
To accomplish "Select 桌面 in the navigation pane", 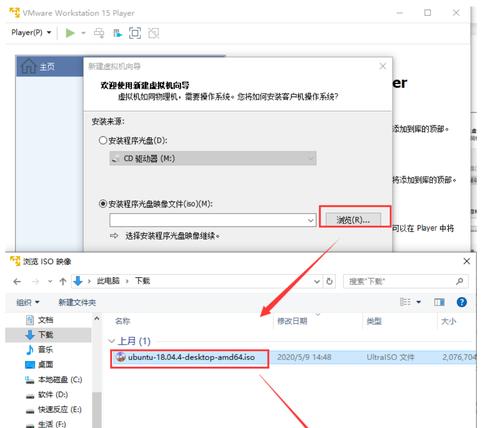I will pos(45,364).
